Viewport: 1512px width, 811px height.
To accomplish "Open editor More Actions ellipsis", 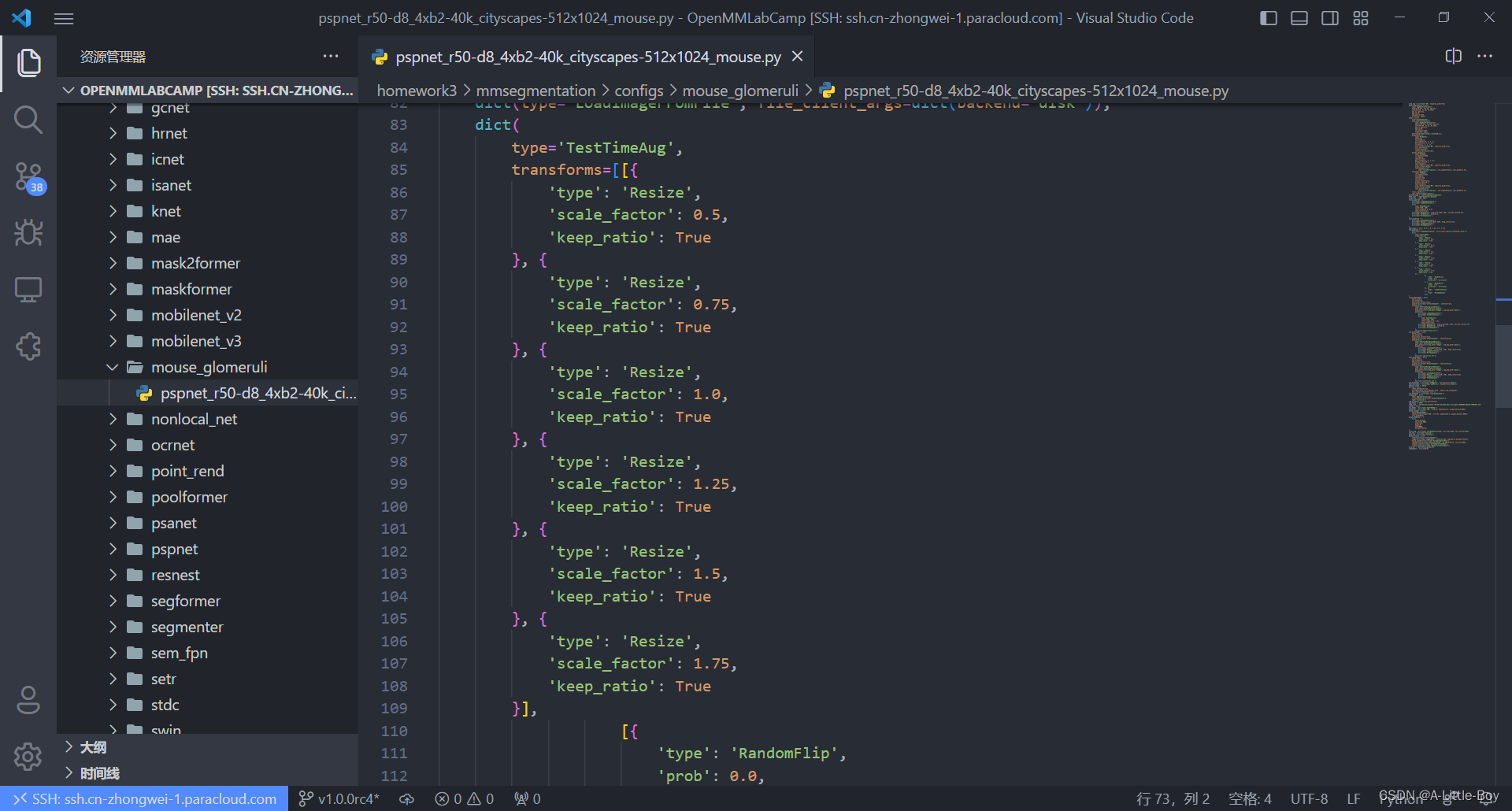I will point(1484,56).
